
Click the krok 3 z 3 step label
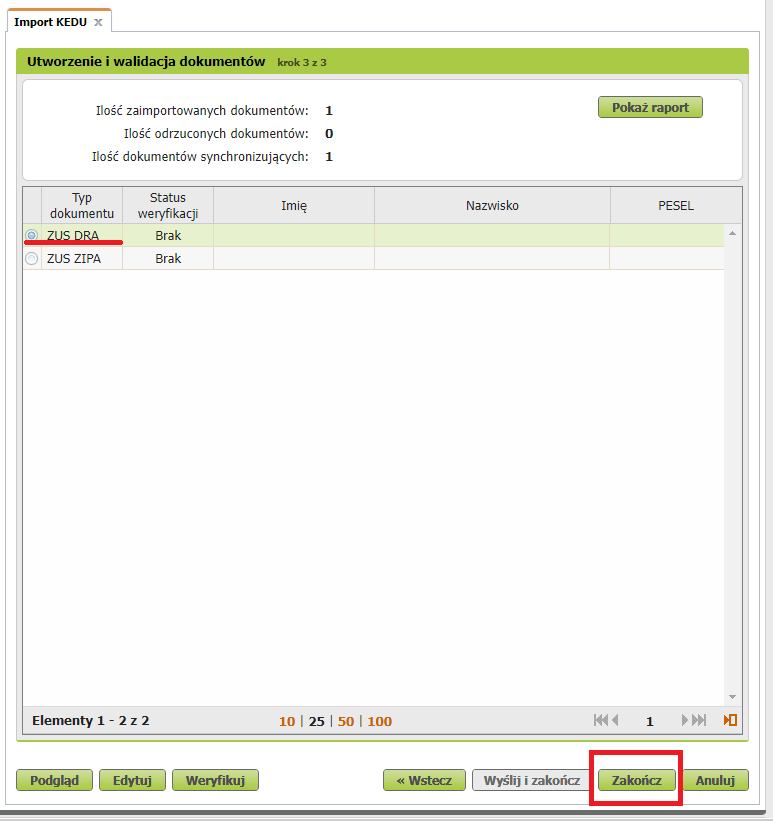pos(302,62)
